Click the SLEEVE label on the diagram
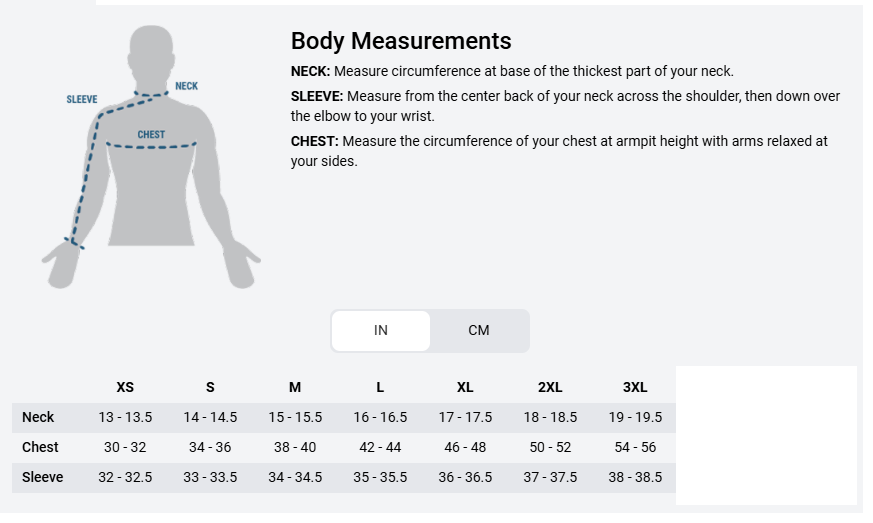The width and height of the screenshot is (873, 523). 82,100
